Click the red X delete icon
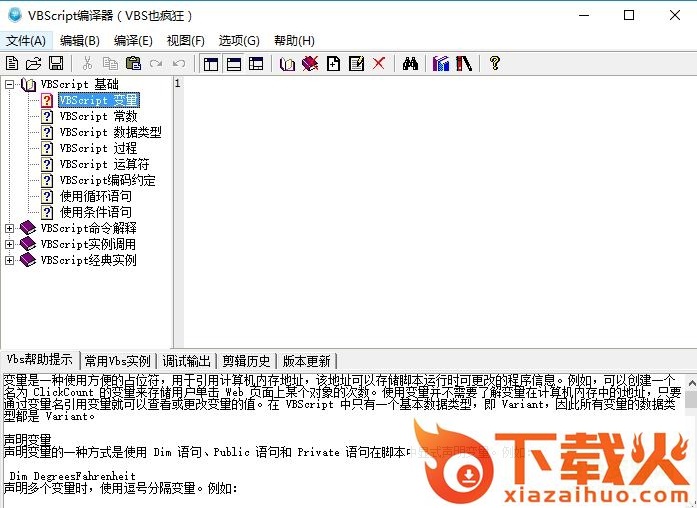This screenshot has width=697, height=508. 379,64
